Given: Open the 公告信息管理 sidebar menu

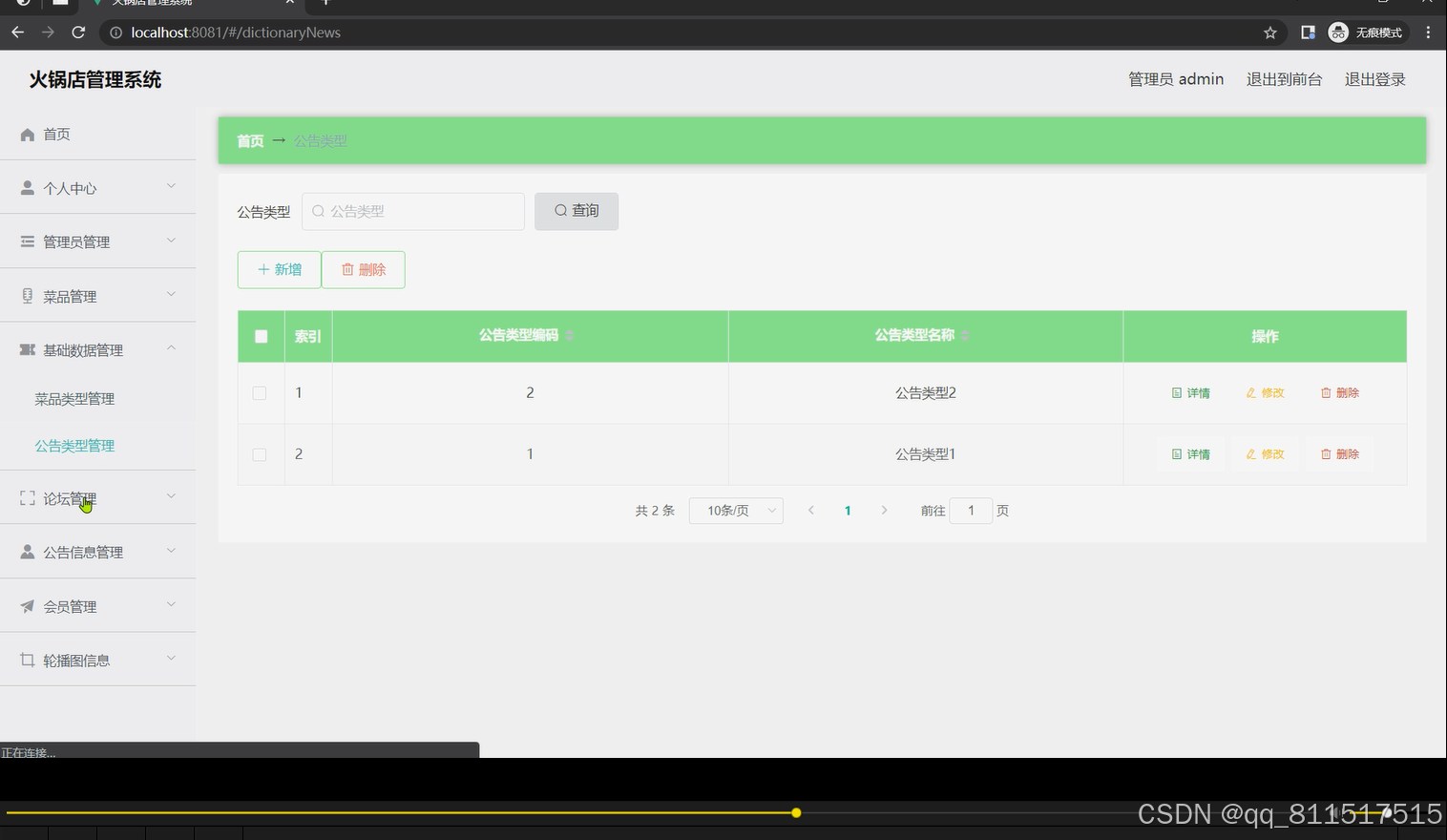Looking at the screenshot, I should click(97, 552).
